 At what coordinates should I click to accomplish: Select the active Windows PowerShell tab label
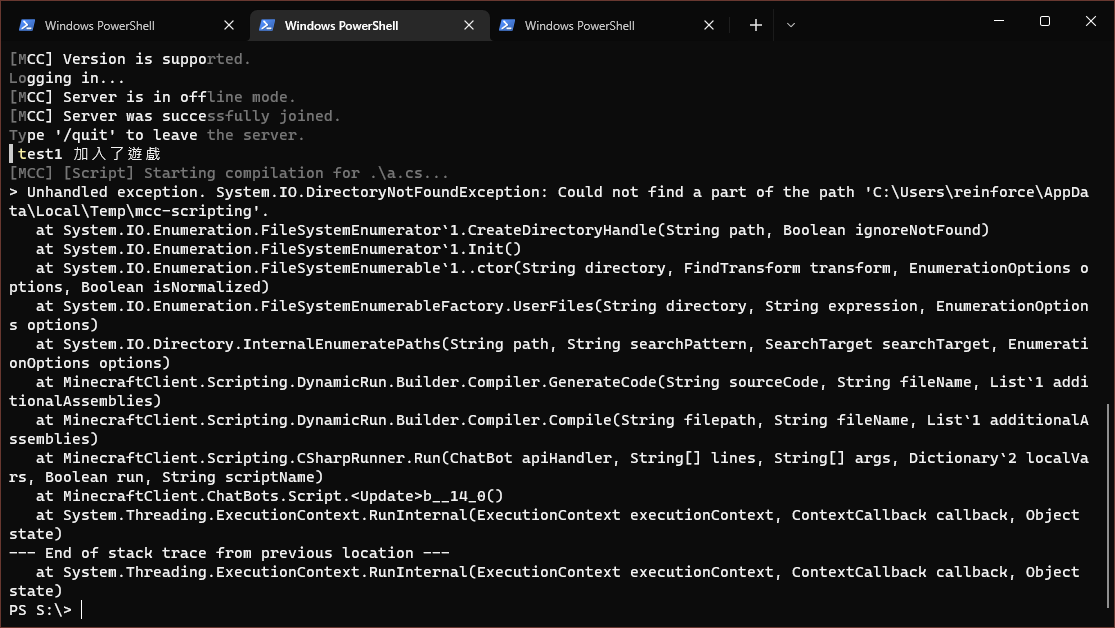[x=340, y=25]
